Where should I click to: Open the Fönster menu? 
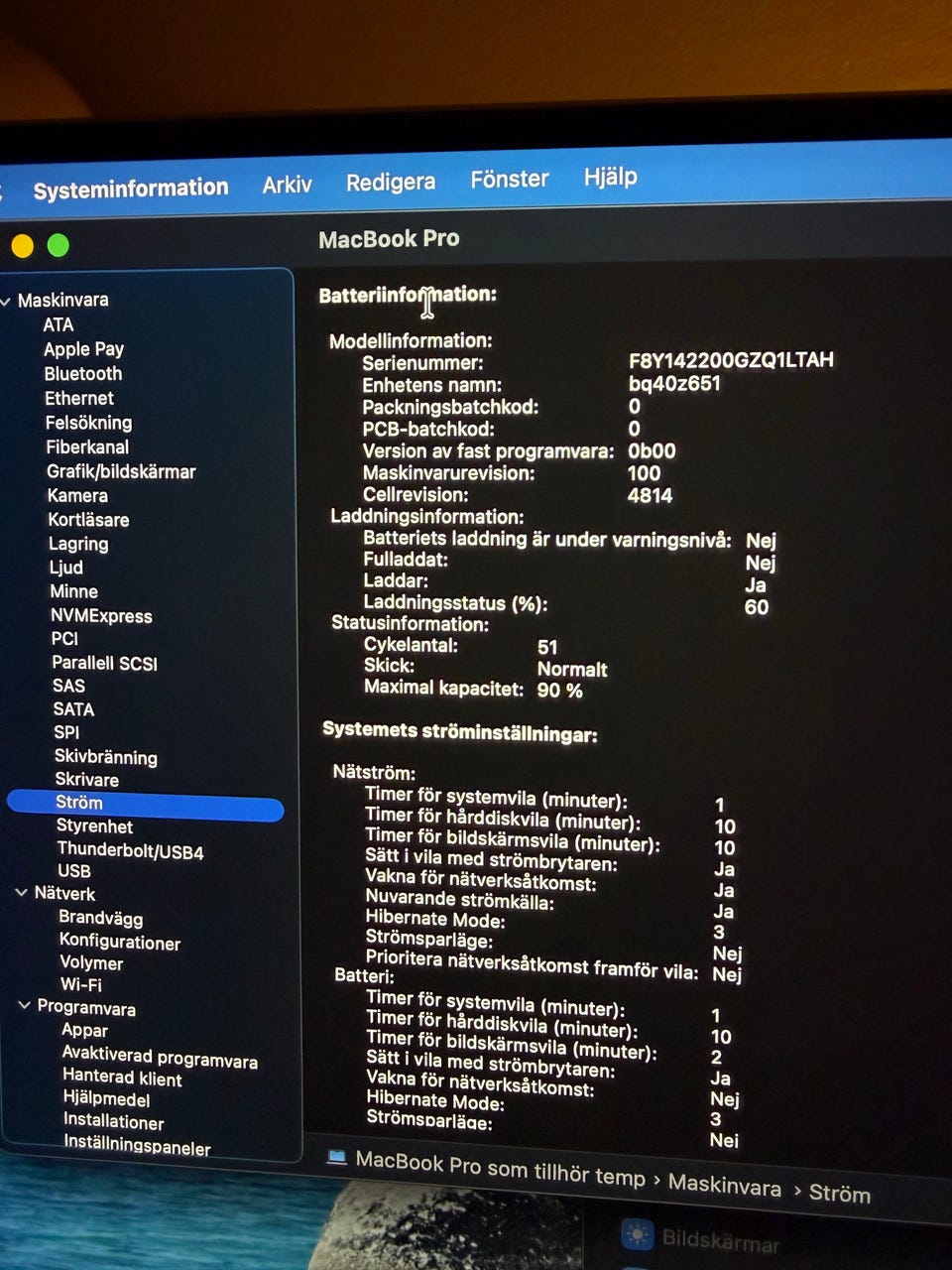coord(510,180)
